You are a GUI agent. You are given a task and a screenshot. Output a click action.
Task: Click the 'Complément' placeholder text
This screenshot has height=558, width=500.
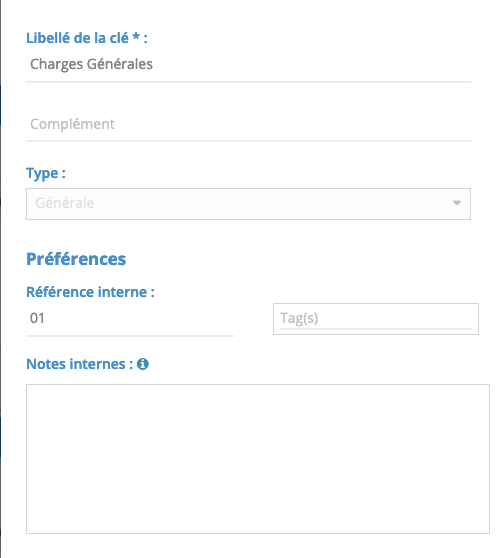tap(72, 124)
